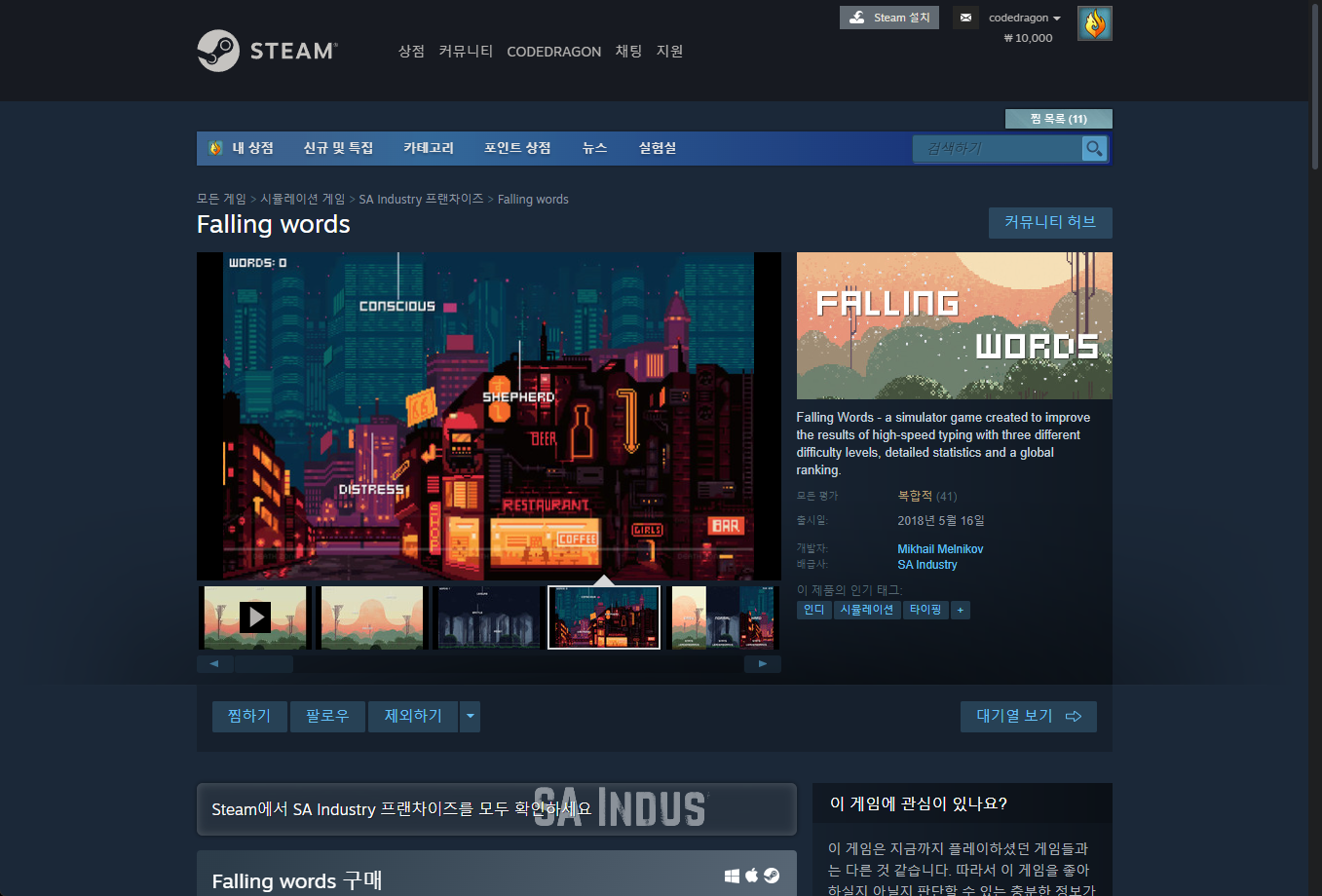The image size is (1322, 896).
Task: Click 제외하기 ignore button
Action: click(413, 717)
